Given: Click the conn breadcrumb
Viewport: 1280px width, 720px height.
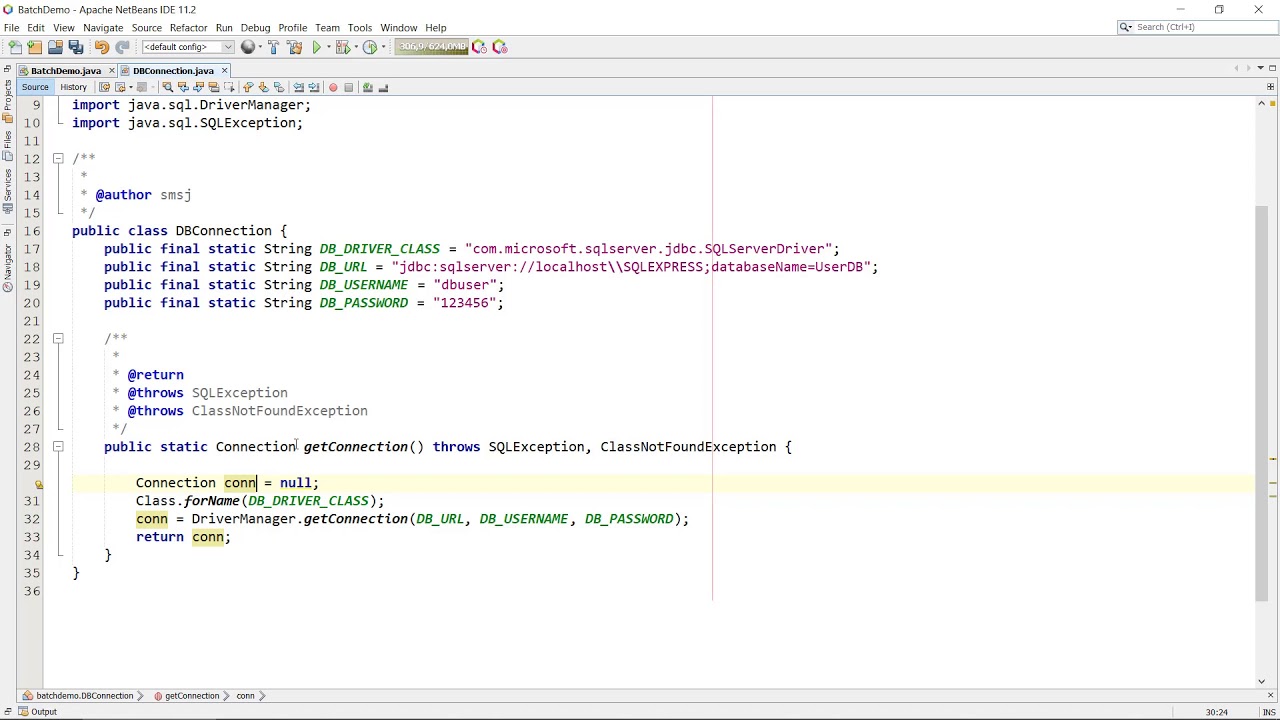Looking at the screenshot, I should pos(245,696).
